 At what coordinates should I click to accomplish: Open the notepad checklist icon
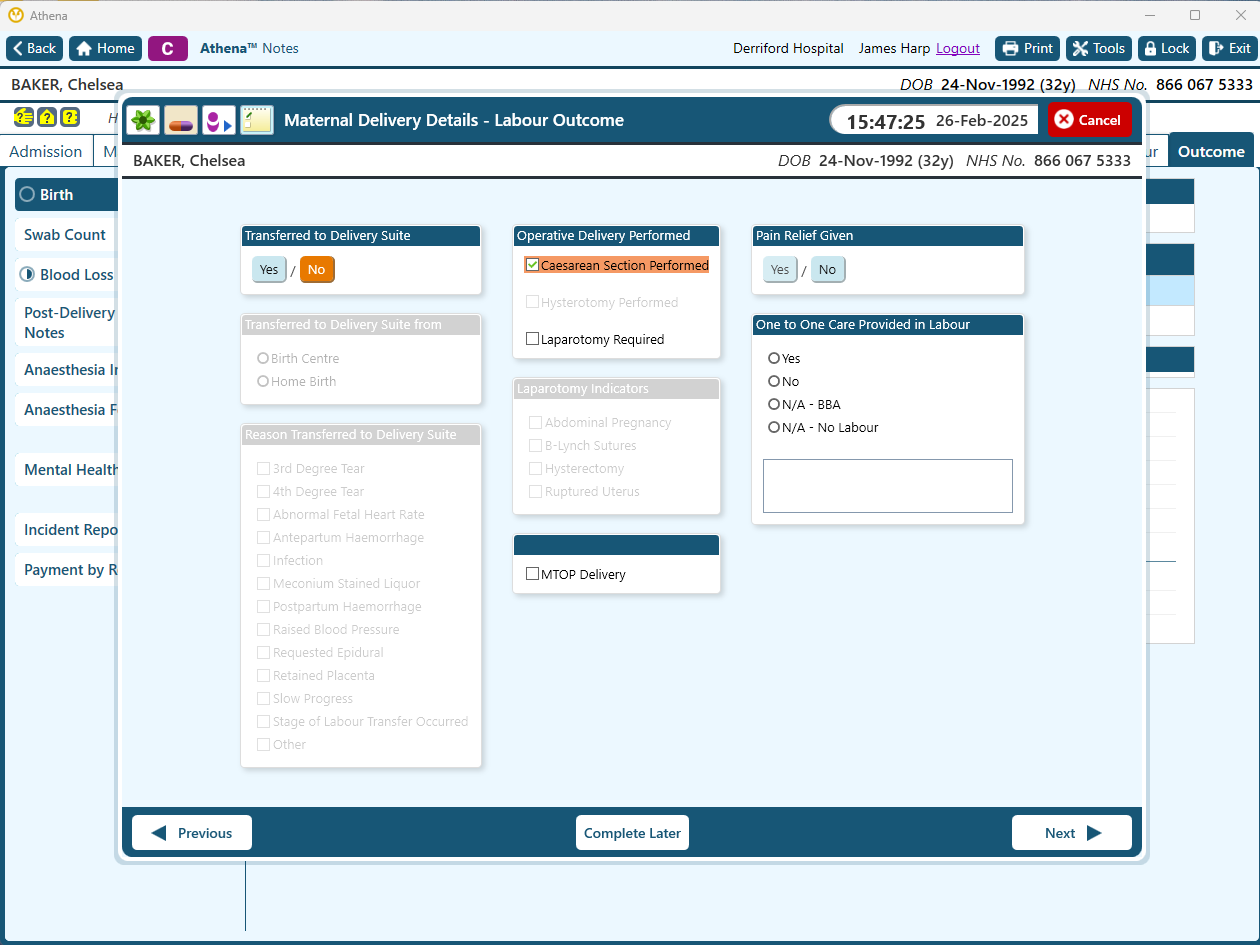coord(256,120)
